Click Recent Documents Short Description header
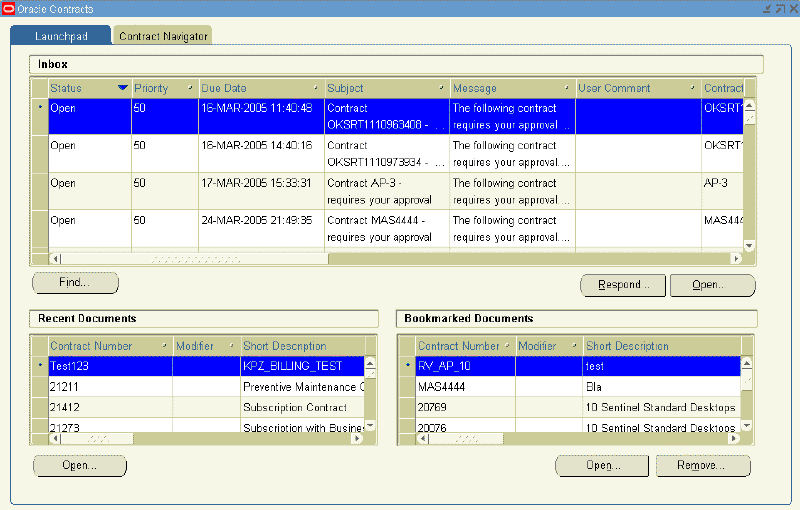 (x=303, y=346)
